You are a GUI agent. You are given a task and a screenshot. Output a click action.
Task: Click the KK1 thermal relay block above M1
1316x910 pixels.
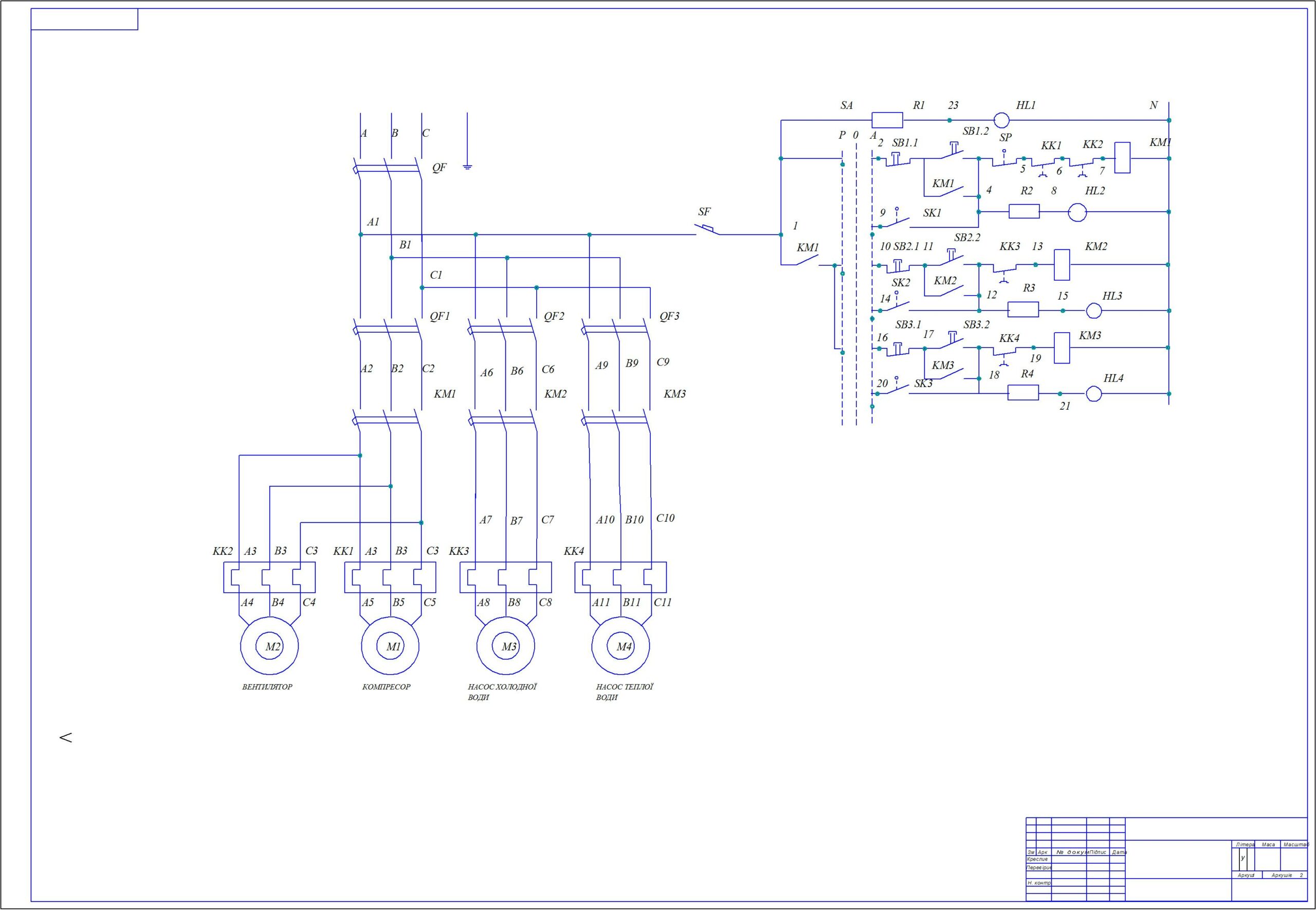click(x=390, y=577)
